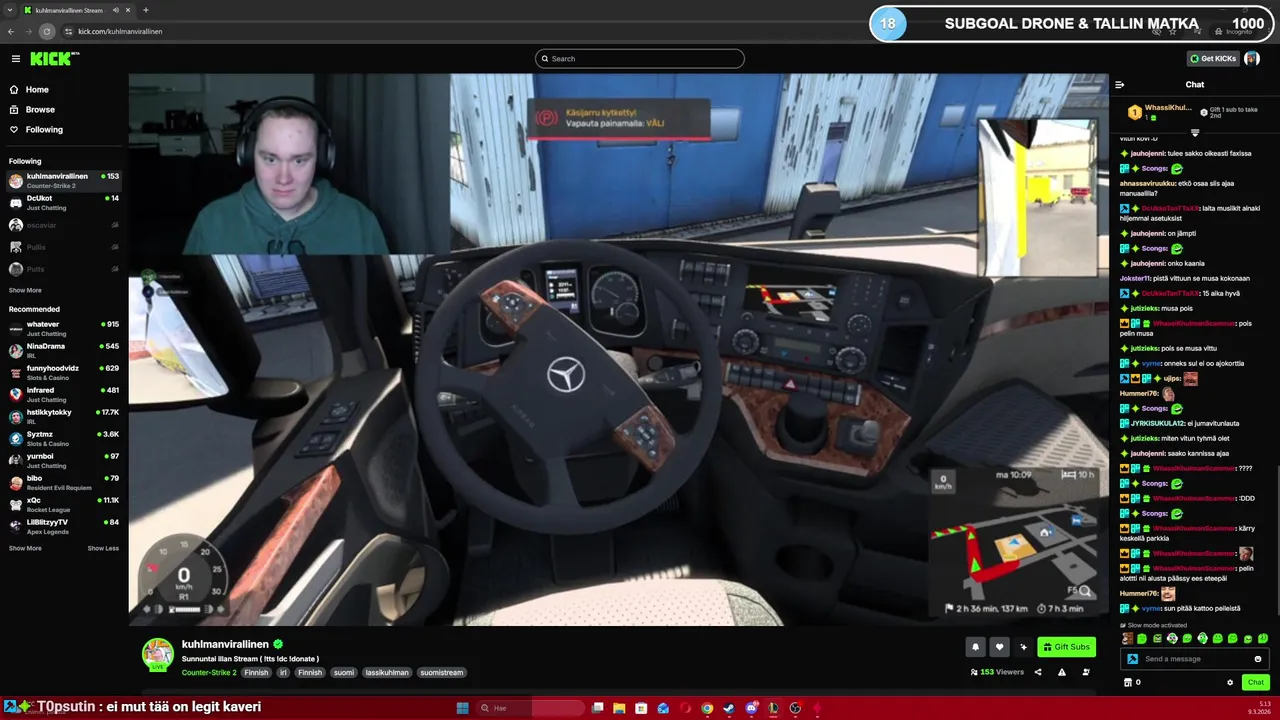Reload the page

46,31
